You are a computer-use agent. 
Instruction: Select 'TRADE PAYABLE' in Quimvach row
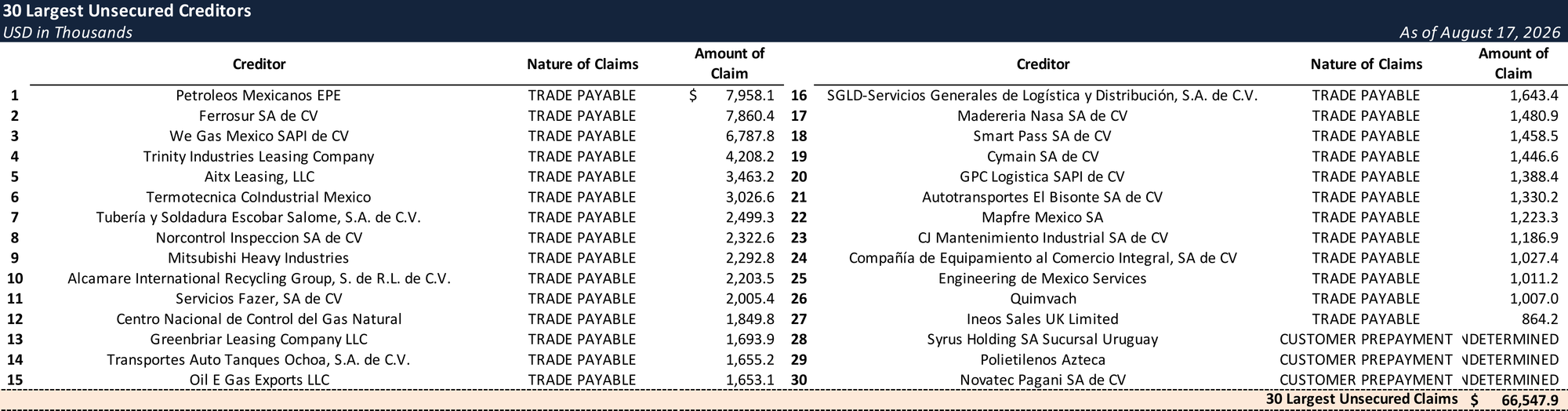(x=1366, y=300)
